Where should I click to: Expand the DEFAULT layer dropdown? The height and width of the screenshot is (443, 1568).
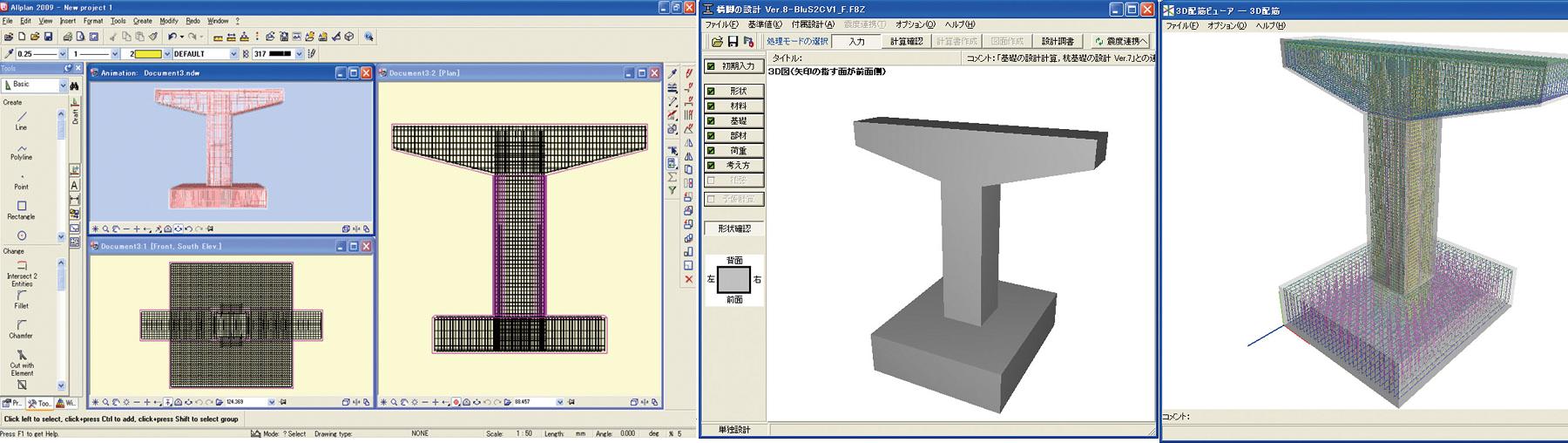233,54
